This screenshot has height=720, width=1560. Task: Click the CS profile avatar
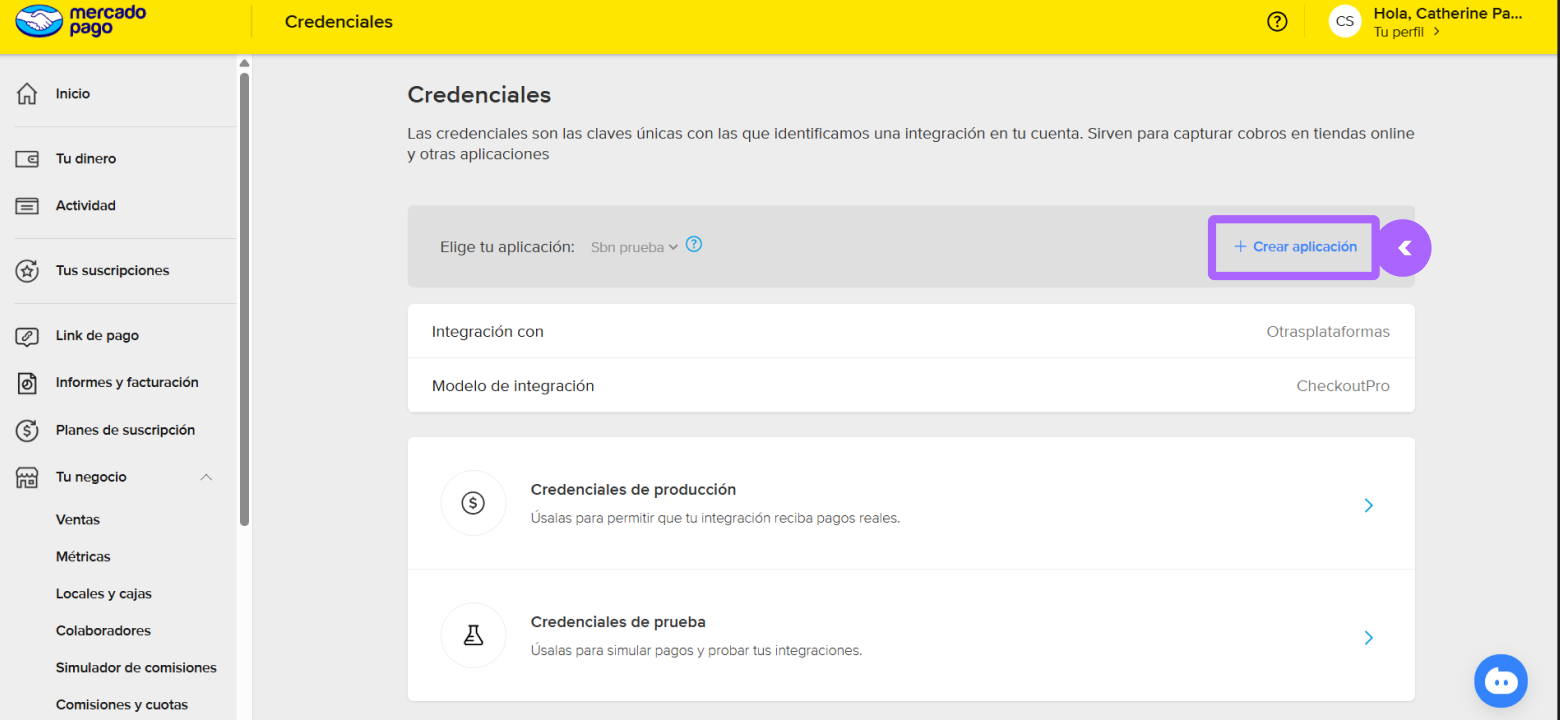point(1345,21)
